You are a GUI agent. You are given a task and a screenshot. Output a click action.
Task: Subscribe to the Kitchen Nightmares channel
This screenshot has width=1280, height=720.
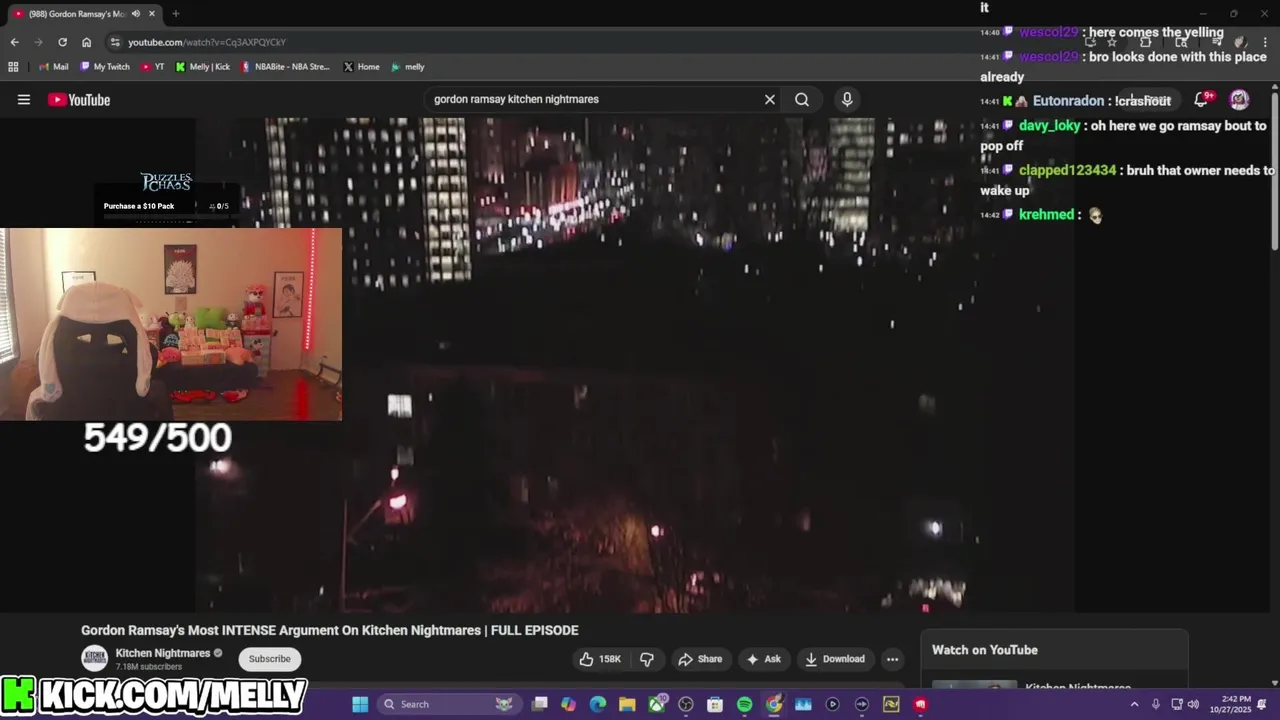tap(269, 659)
